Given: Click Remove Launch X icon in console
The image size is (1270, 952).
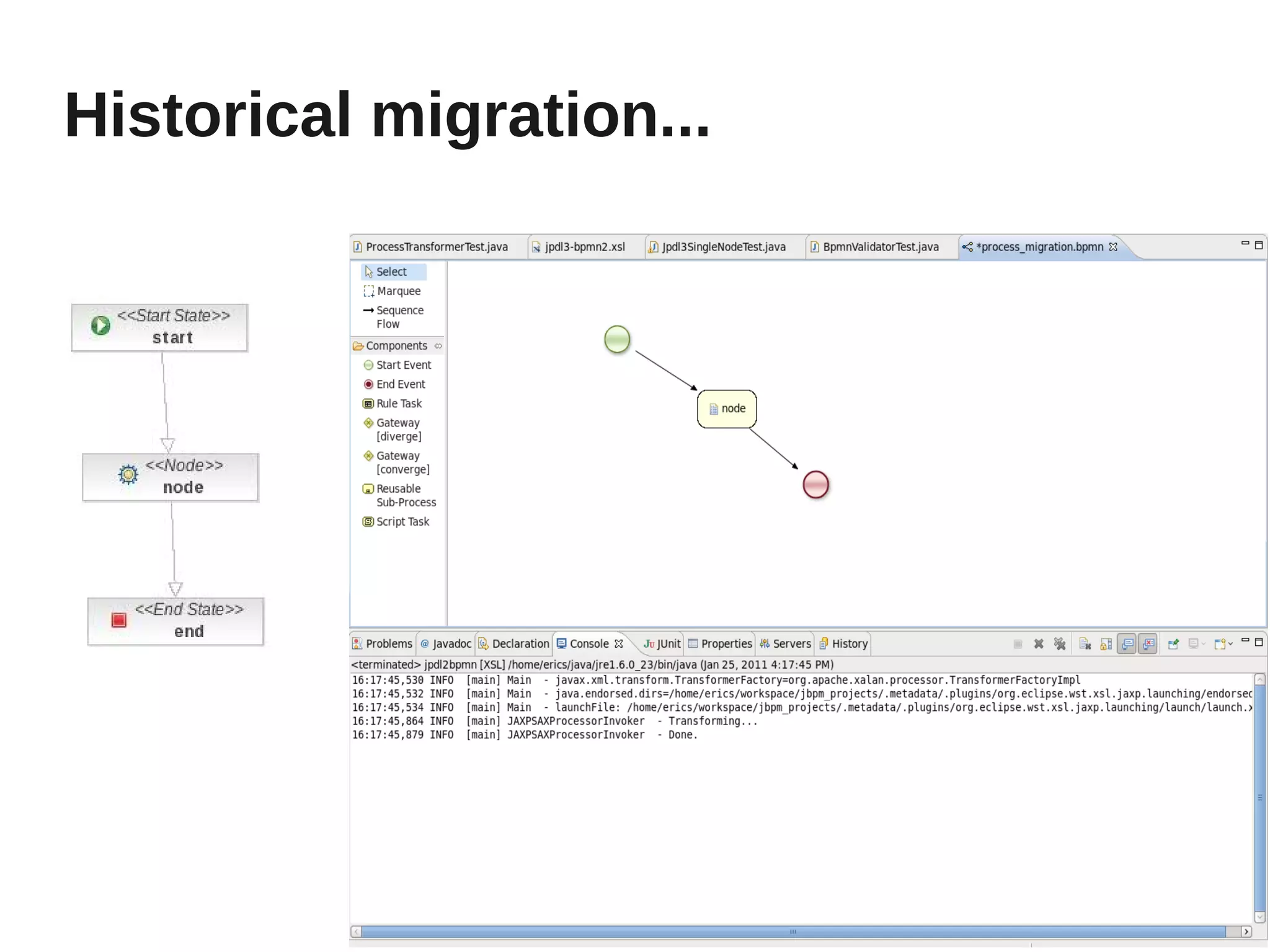Looking at the screenshot, I should pyautogui.click(x=1039, y=644).
